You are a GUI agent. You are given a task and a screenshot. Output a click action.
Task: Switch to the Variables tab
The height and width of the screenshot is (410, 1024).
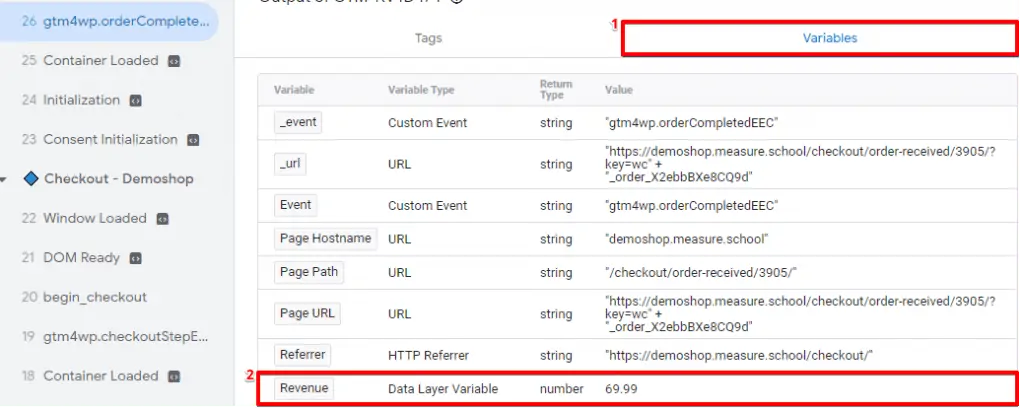[829, 38]
